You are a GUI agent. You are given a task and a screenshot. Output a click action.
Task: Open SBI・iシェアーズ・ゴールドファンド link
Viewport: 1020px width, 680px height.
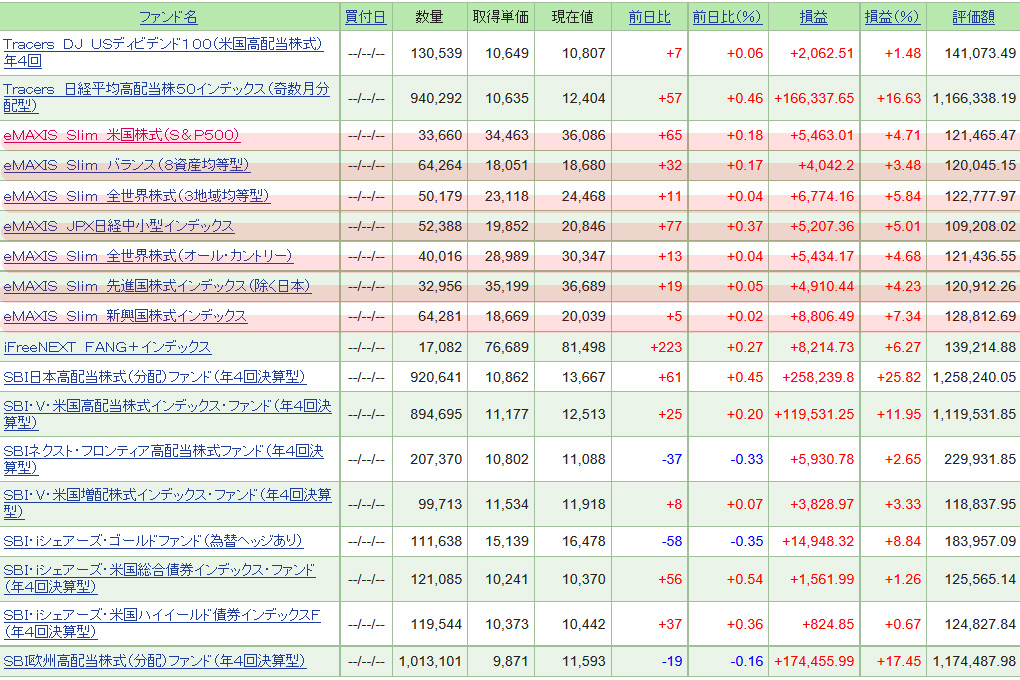(x=152, y=541)
